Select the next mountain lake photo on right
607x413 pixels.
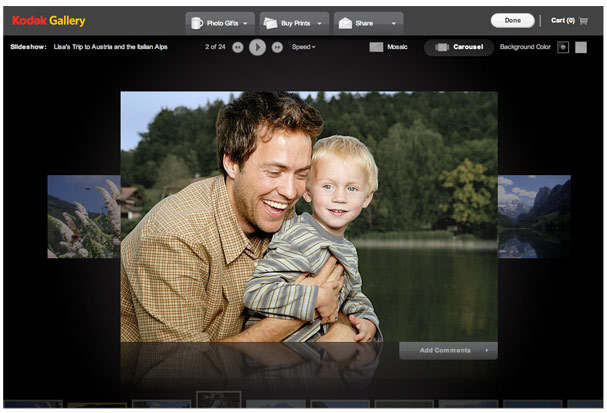(534, 216)
